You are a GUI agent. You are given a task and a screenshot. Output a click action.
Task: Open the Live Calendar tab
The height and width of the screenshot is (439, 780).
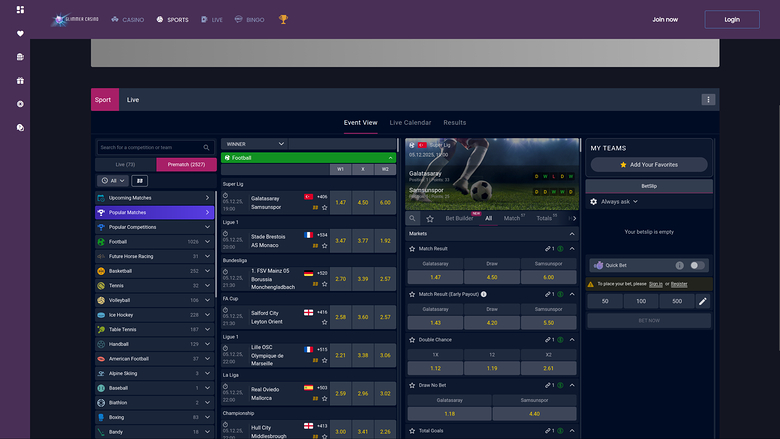[410, 123]
